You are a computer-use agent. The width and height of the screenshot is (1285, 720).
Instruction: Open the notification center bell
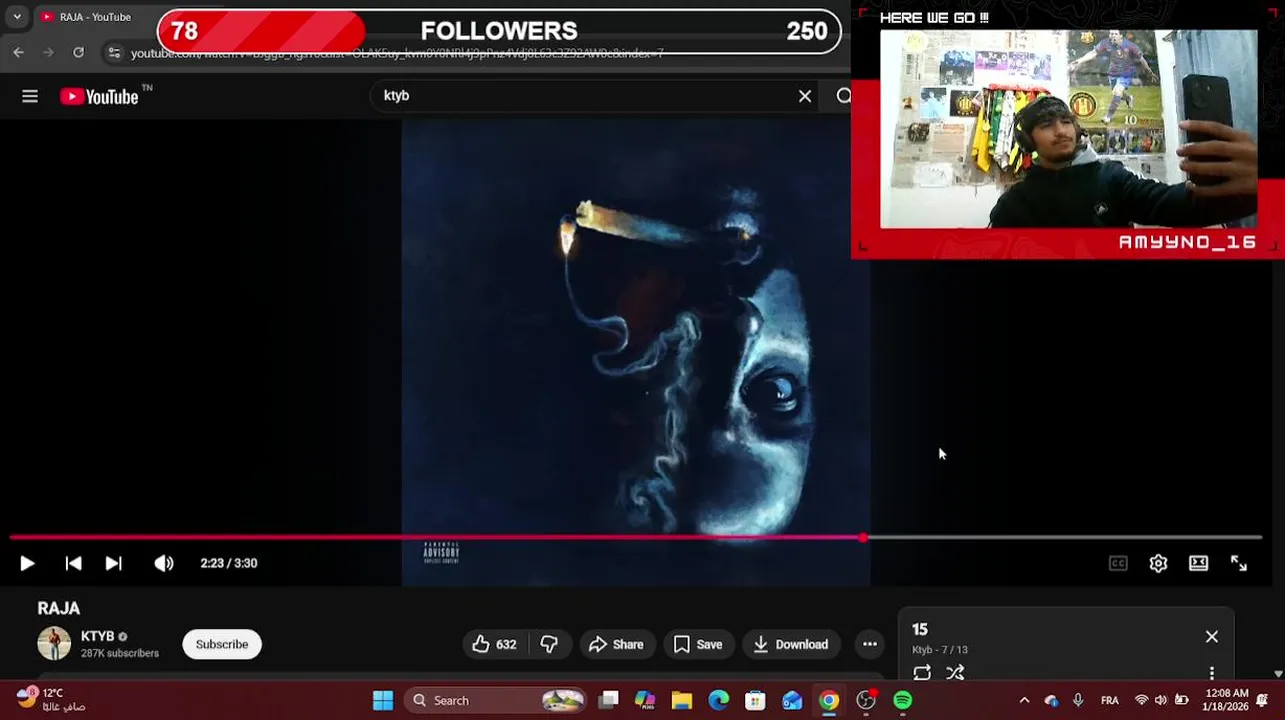[1263, 701]
